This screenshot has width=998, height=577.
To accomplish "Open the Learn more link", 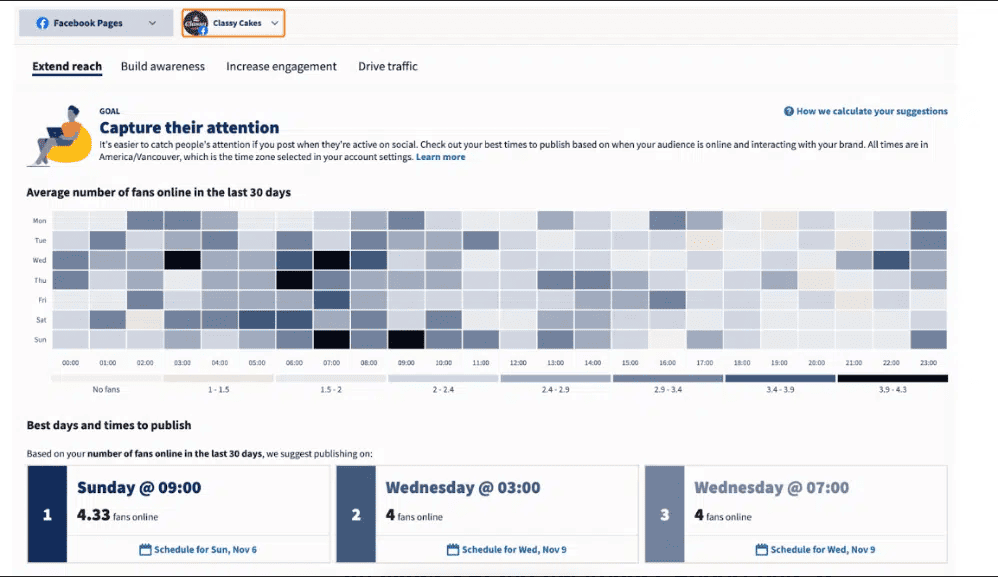I will (x=441, y=156).
